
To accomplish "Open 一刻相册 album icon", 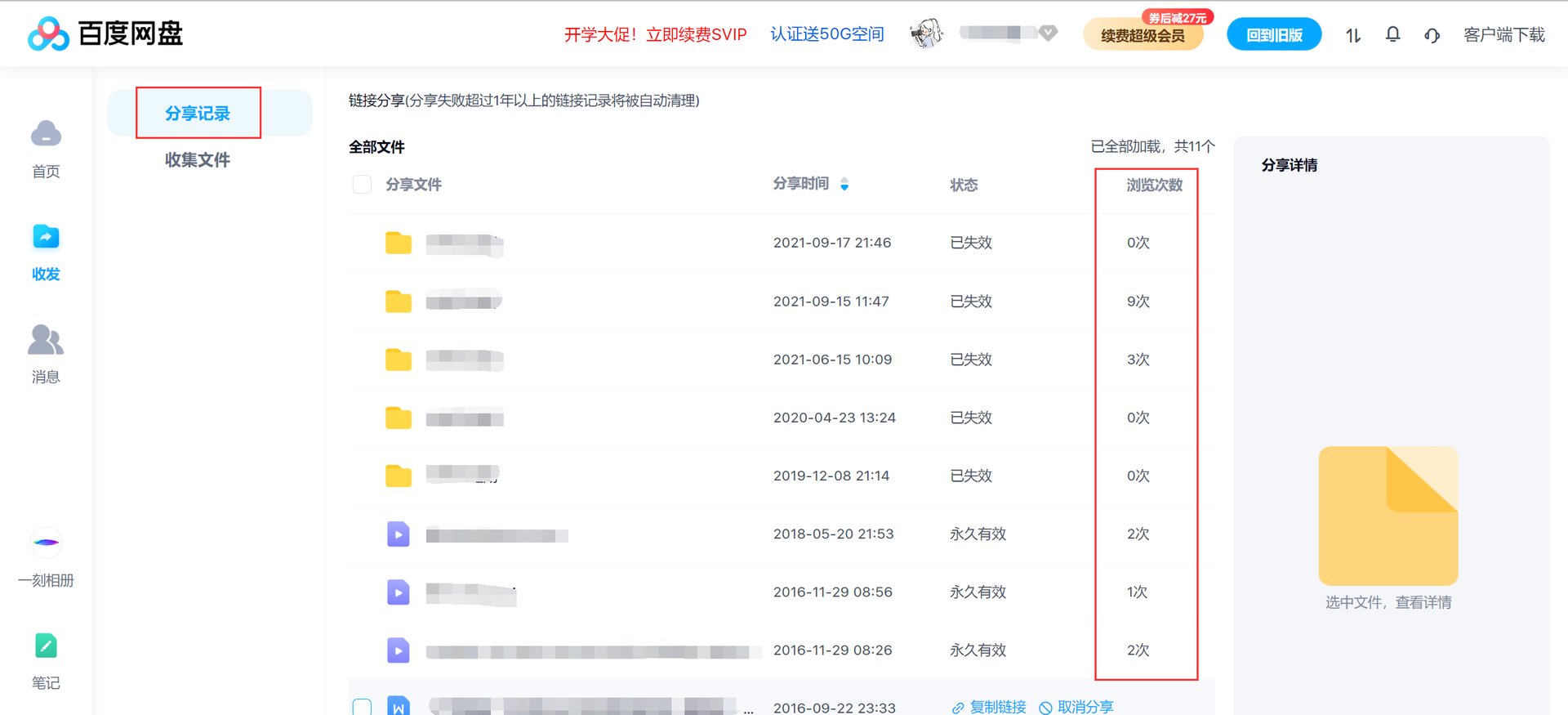I will coord(47,543).
